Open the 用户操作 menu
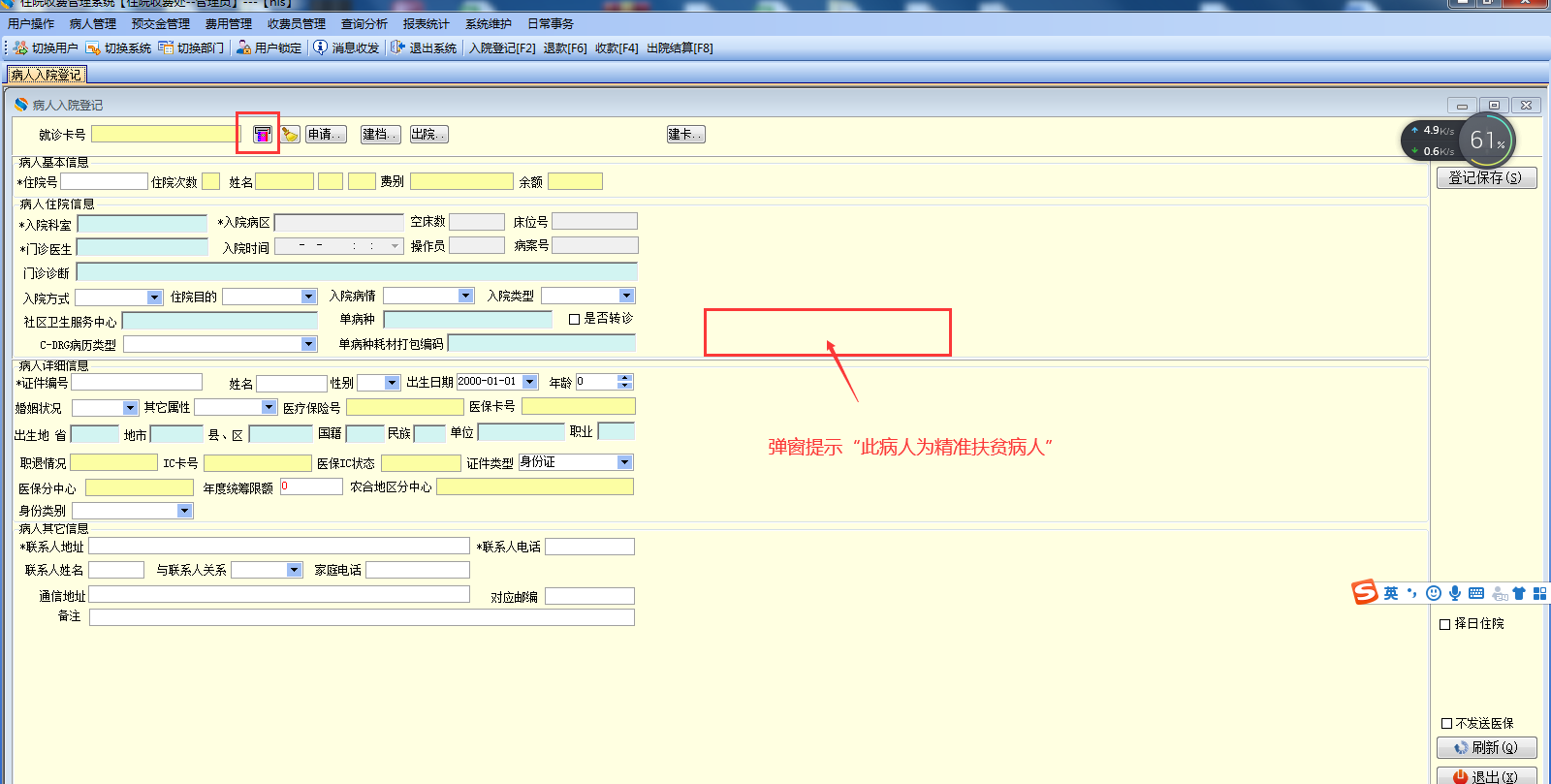The width and height of the screenshot is (1551, 784). tap(31, 24)
